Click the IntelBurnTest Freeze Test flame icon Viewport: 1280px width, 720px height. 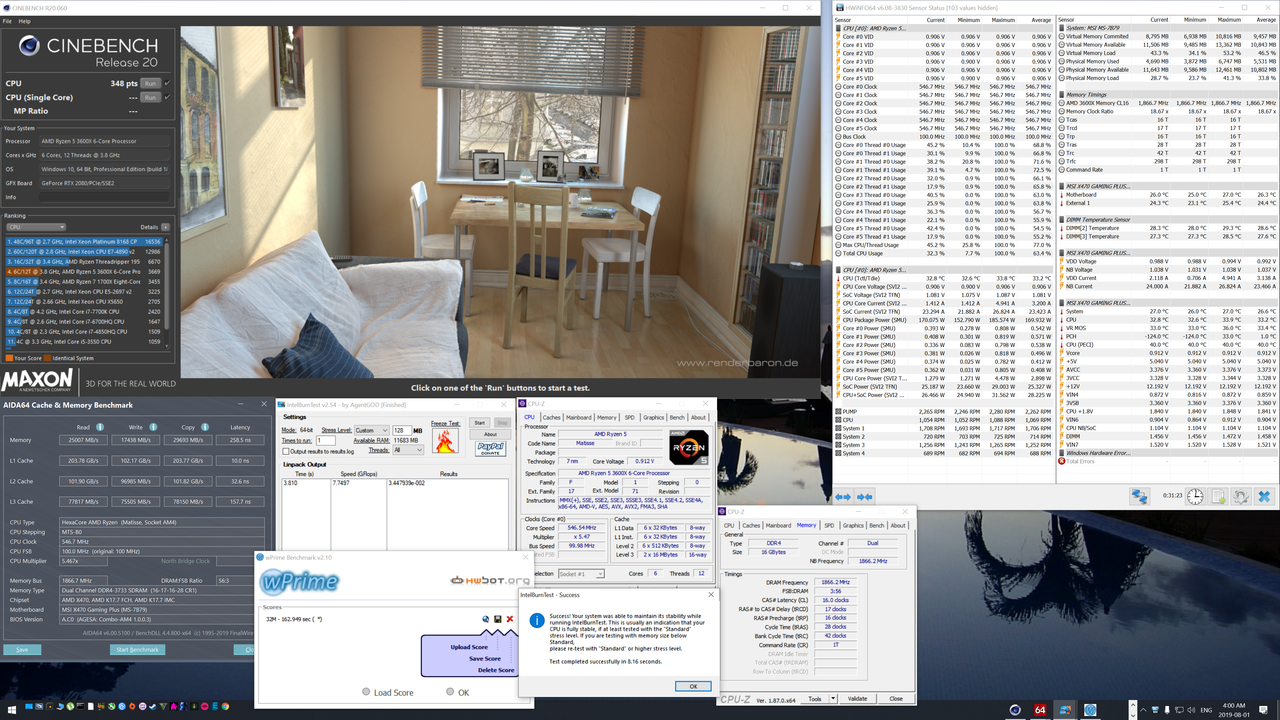coord(445,440)
